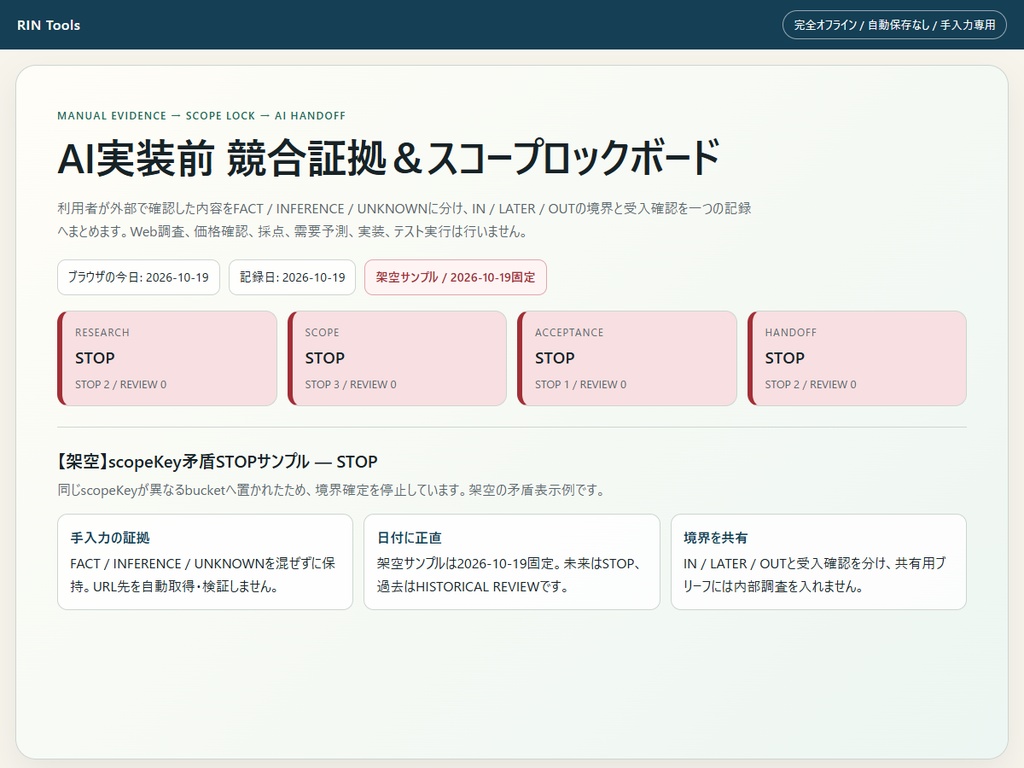Click the 'STOP 2 / REVIEW 0' text in RESEARCH card

pyautogui.click(x=121, y=385)
